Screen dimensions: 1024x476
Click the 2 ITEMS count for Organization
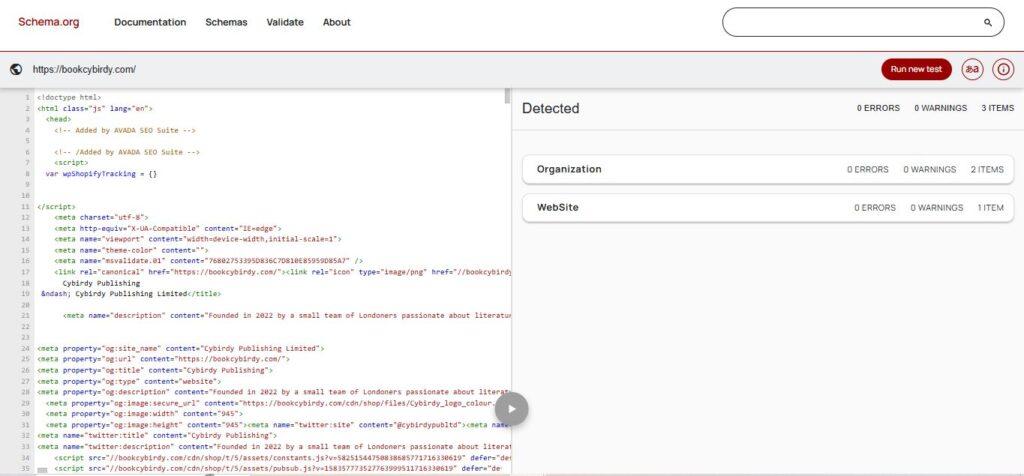[x=987, y=169]
